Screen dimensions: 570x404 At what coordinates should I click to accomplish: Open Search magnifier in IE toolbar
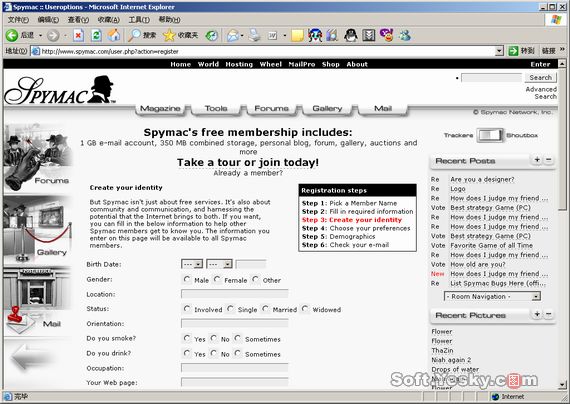(135, 35)
